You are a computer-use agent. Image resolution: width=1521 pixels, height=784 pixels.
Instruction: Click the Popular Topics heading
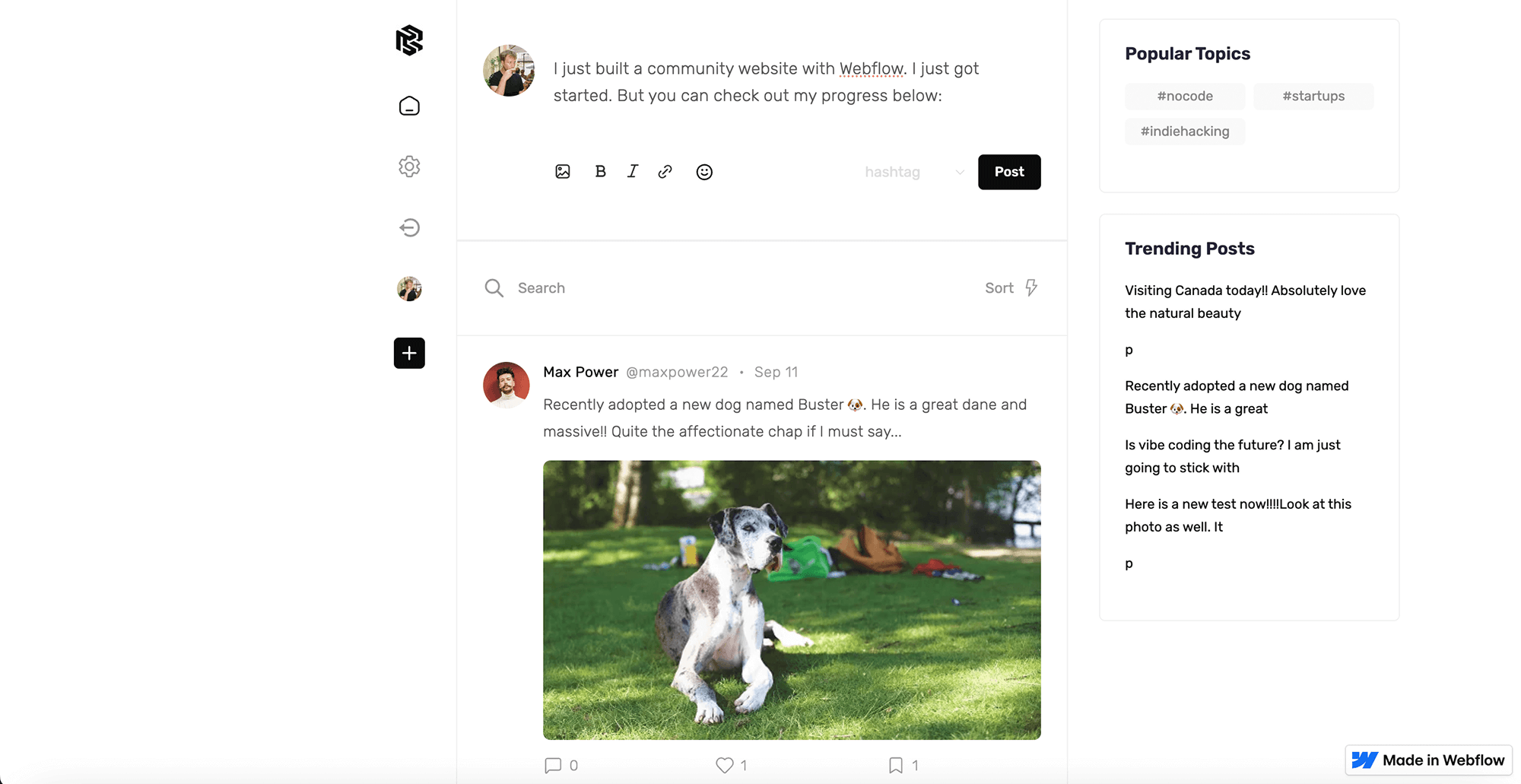1187,54
